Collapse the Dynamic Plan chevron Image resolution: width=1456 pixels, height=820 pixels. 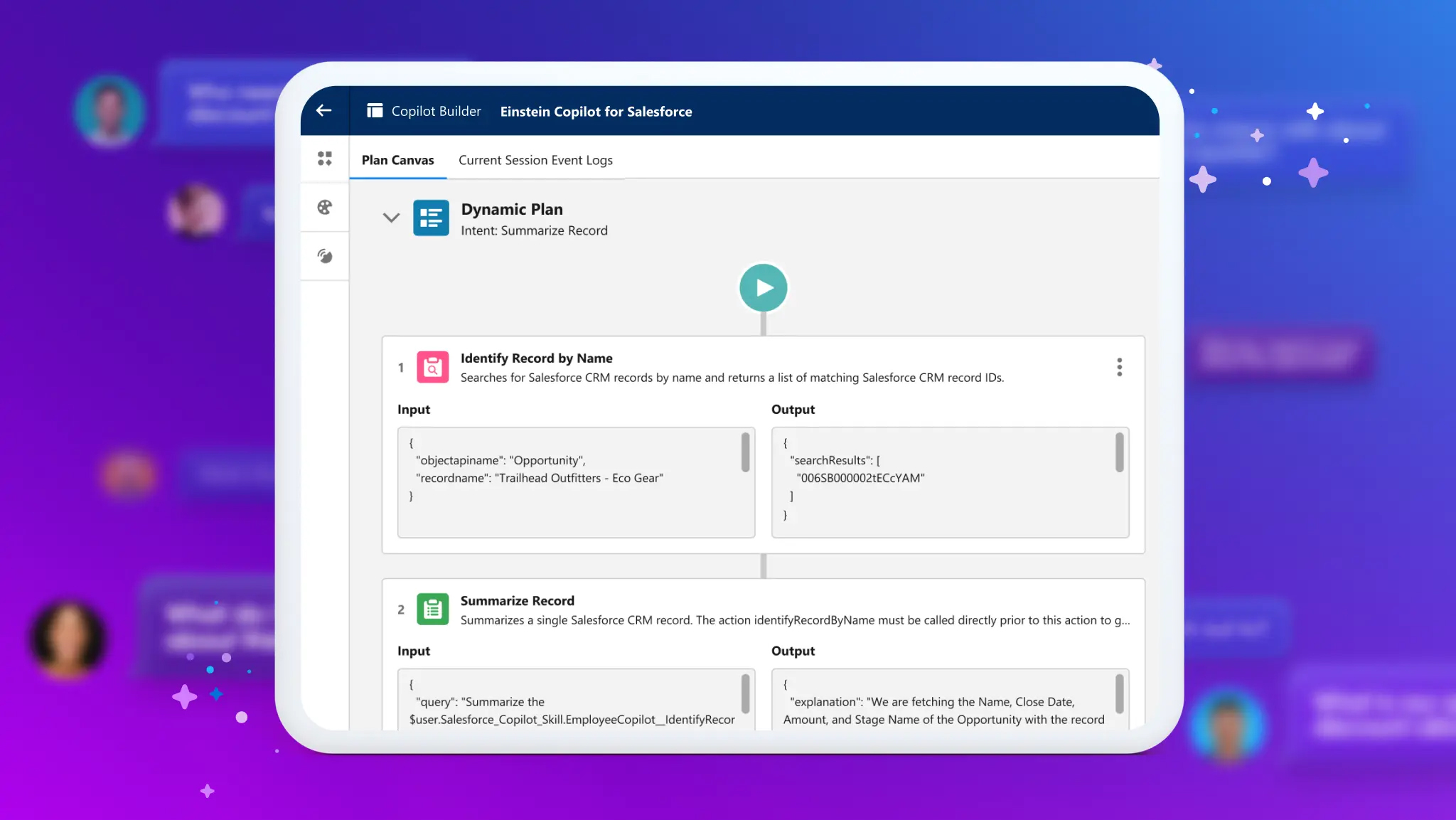391,218
